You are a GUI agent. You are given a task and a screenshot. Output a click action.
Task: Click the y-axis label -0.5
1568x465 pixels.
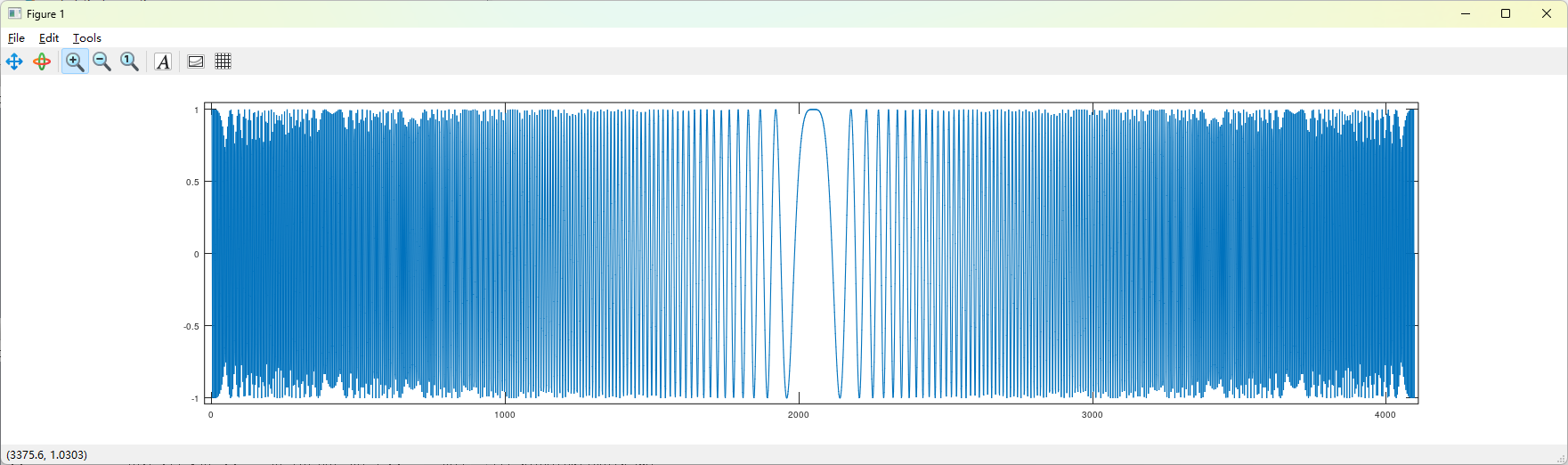pos(191,326)
